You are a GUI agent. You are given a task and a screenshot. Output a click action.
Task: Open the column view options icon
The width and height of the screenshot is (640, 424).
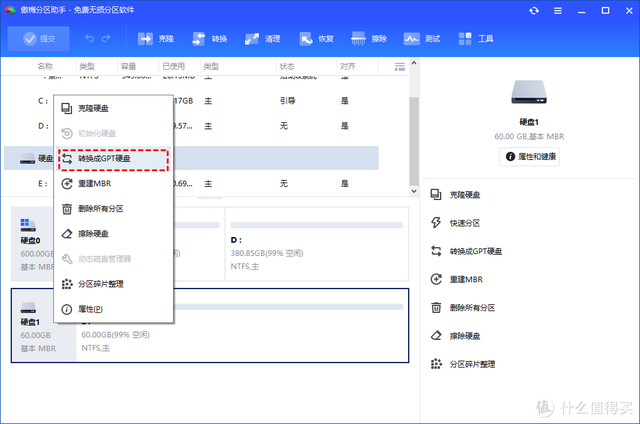tap(400, 67)
